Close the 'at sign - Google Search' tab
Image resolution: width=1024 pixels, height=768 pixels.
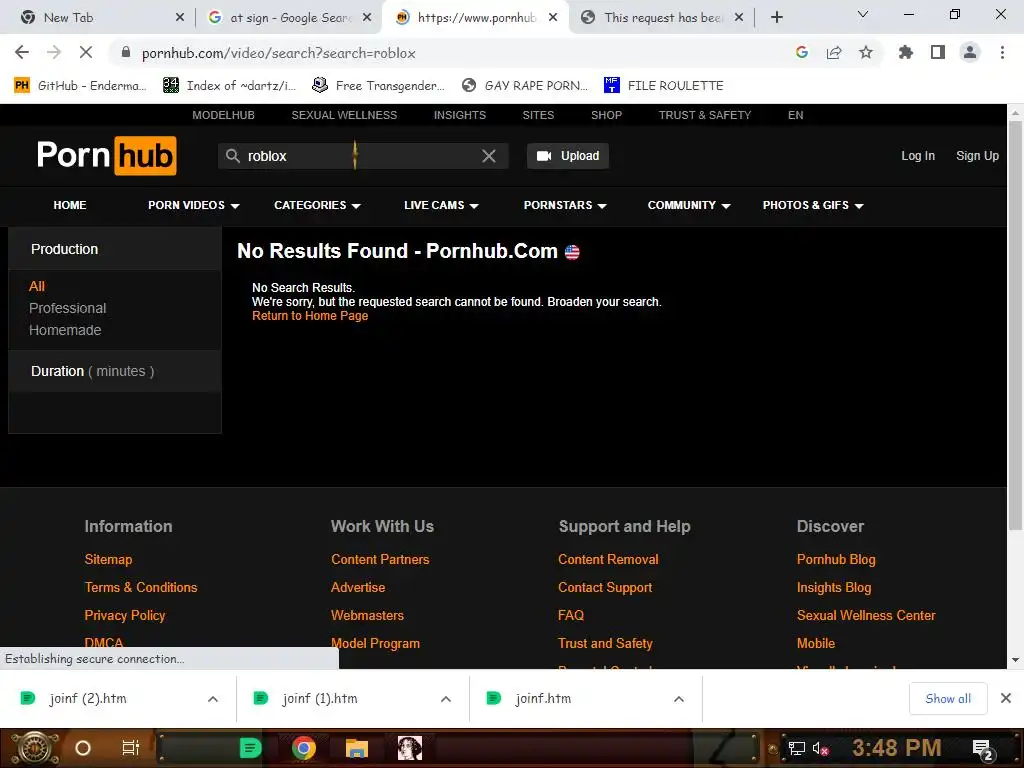367,18
